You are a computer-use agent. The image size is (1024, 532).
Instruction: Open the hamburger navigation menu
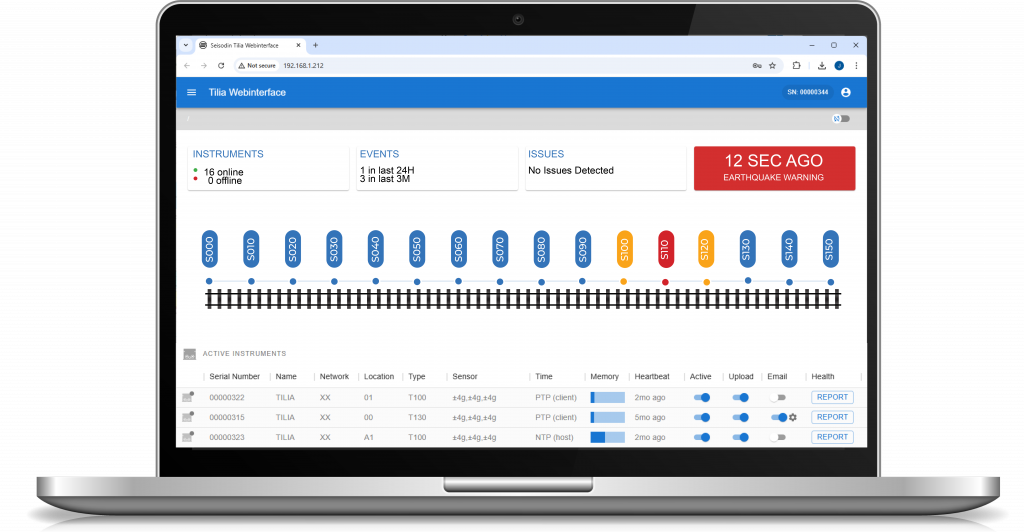coord(191,93)
